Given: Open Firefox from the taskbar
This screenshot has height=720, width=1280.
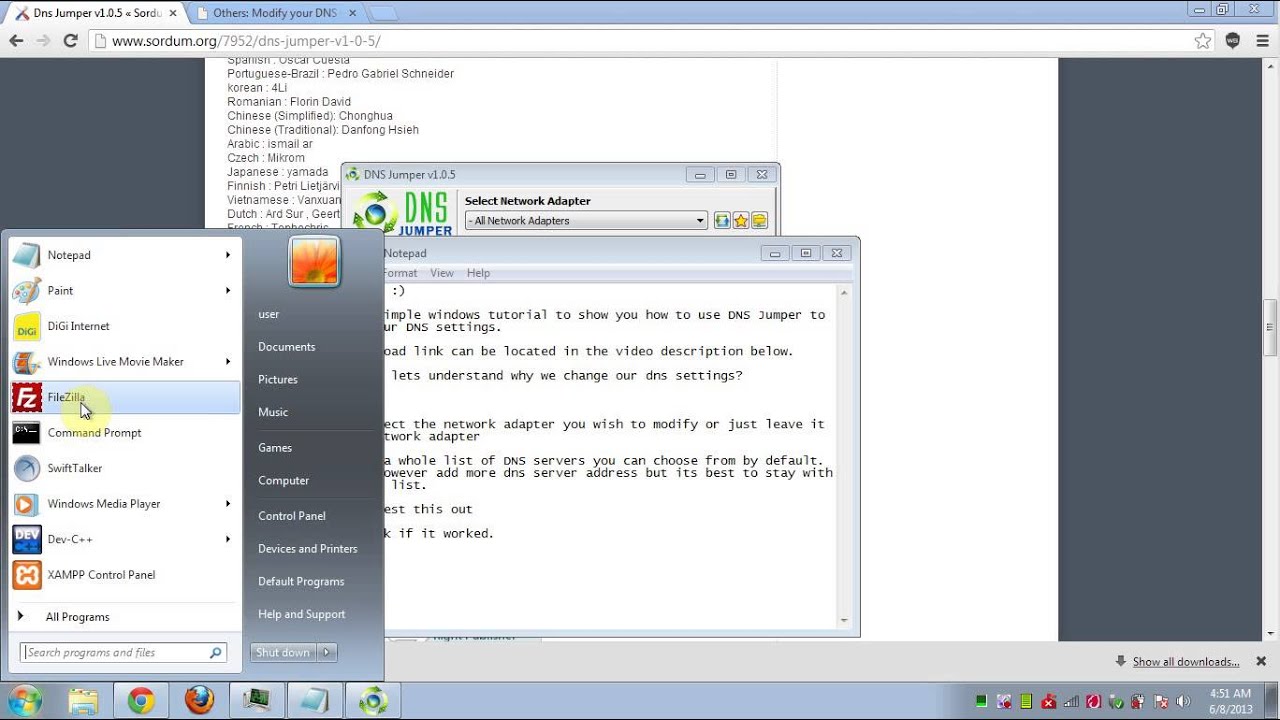Looking at the screenshot, I should (199, 701).
